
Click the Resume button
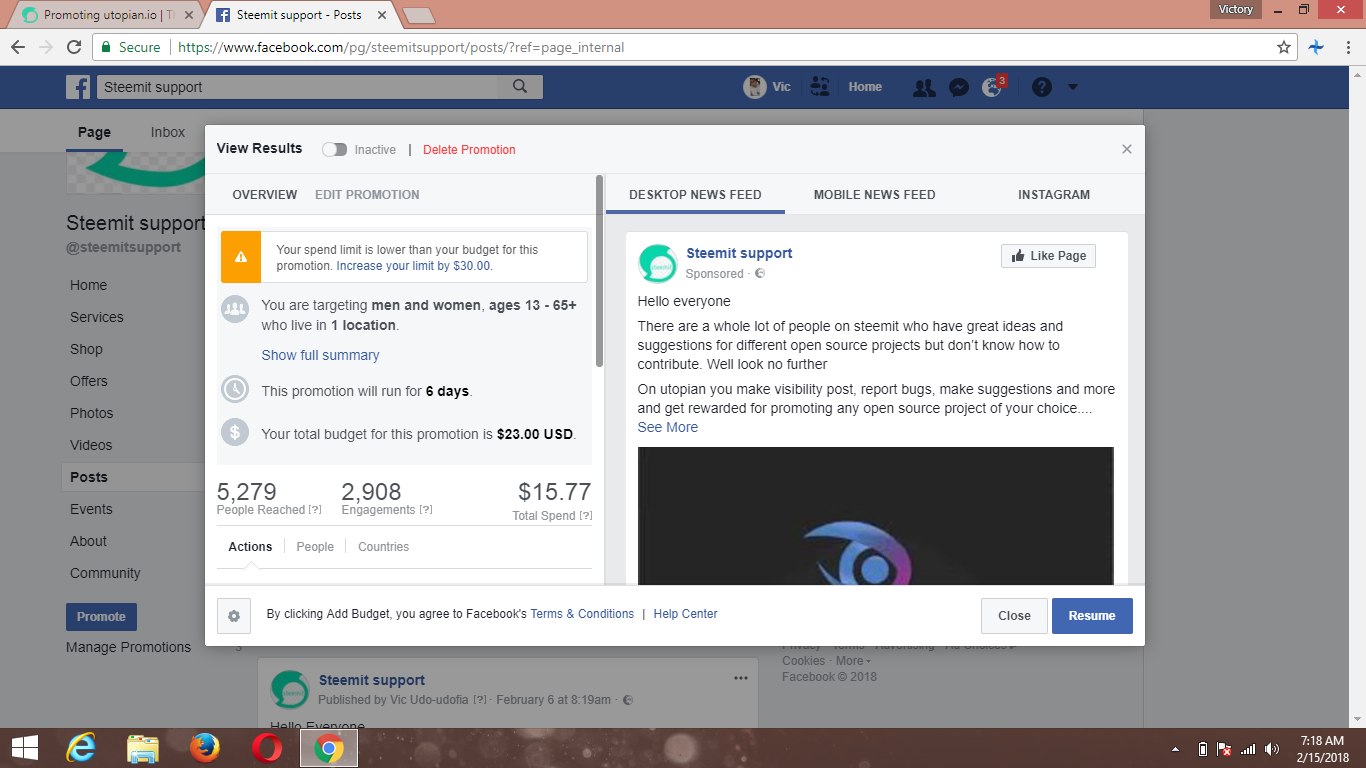coord(1092,615)
